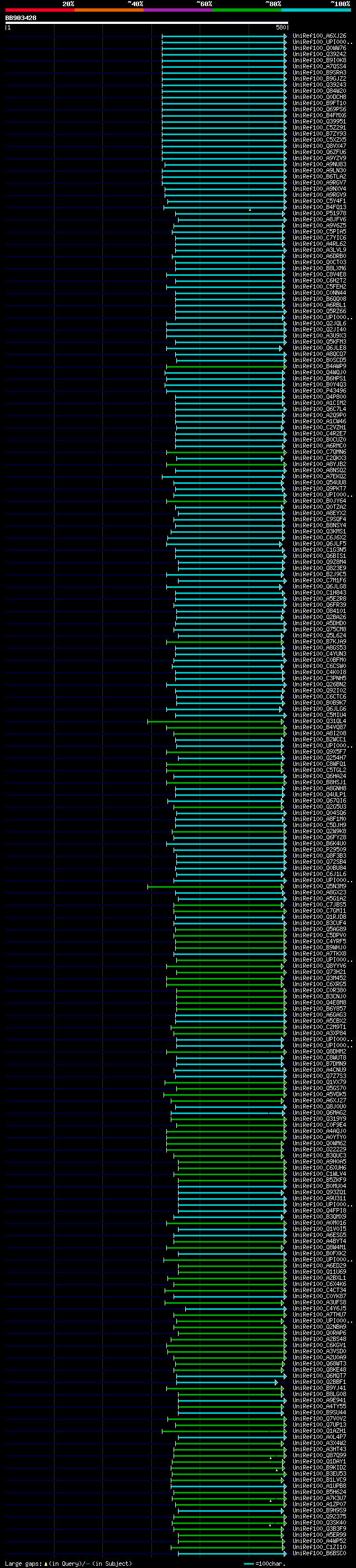Open hit UniRef100_A6XJ26
The image size is (356, 1568).
click(319, 36)
